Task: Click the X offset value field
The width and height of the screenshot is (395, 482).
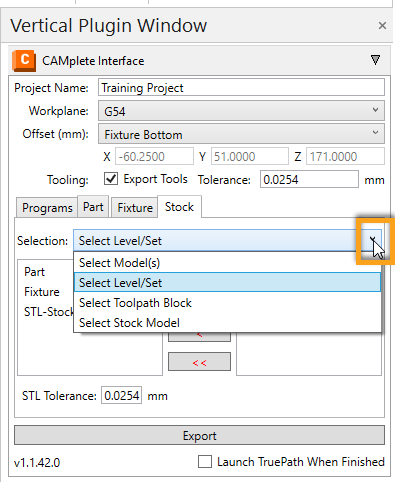Action: [x=154, y=156]
